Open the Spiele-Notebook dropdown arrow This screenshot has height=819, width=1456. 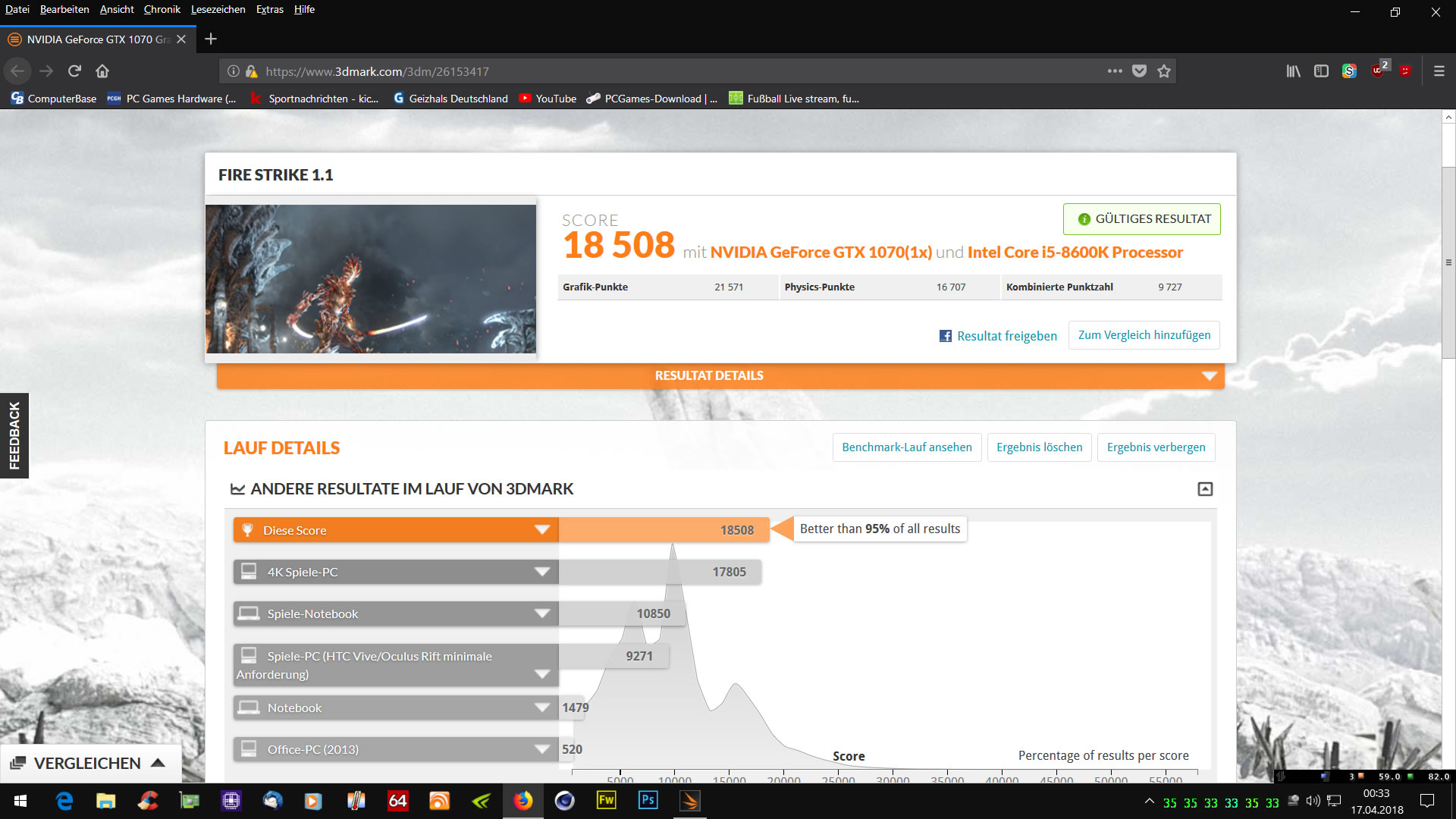pyautogui.click(x=541, y=613)
